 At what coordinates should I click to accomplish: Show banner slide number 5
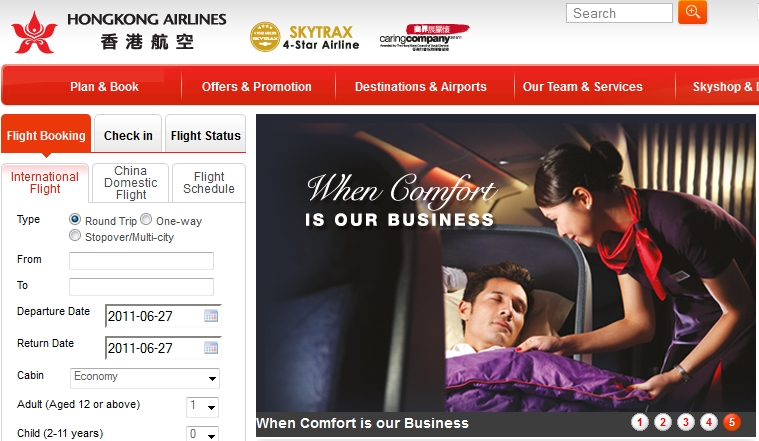click(732, 422)
